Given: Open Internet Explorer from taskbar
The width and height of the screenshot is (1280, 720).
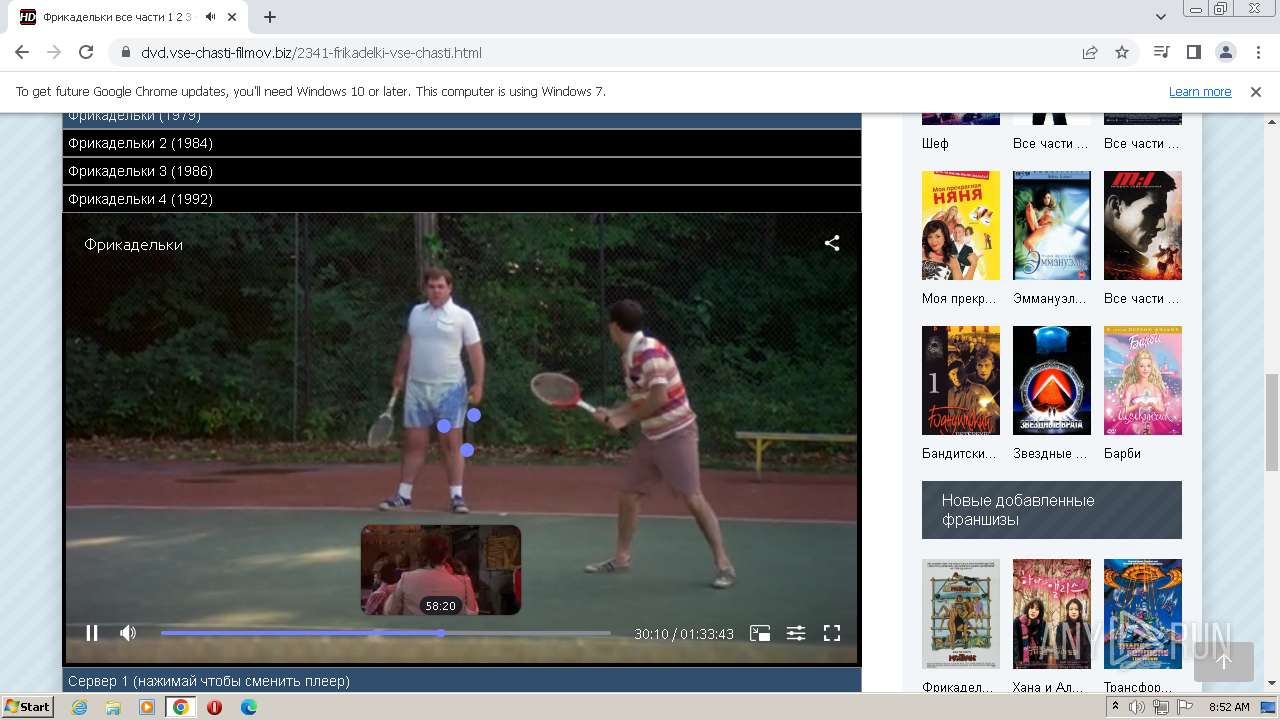Looking at the screenshot, I should pos(79,707).
